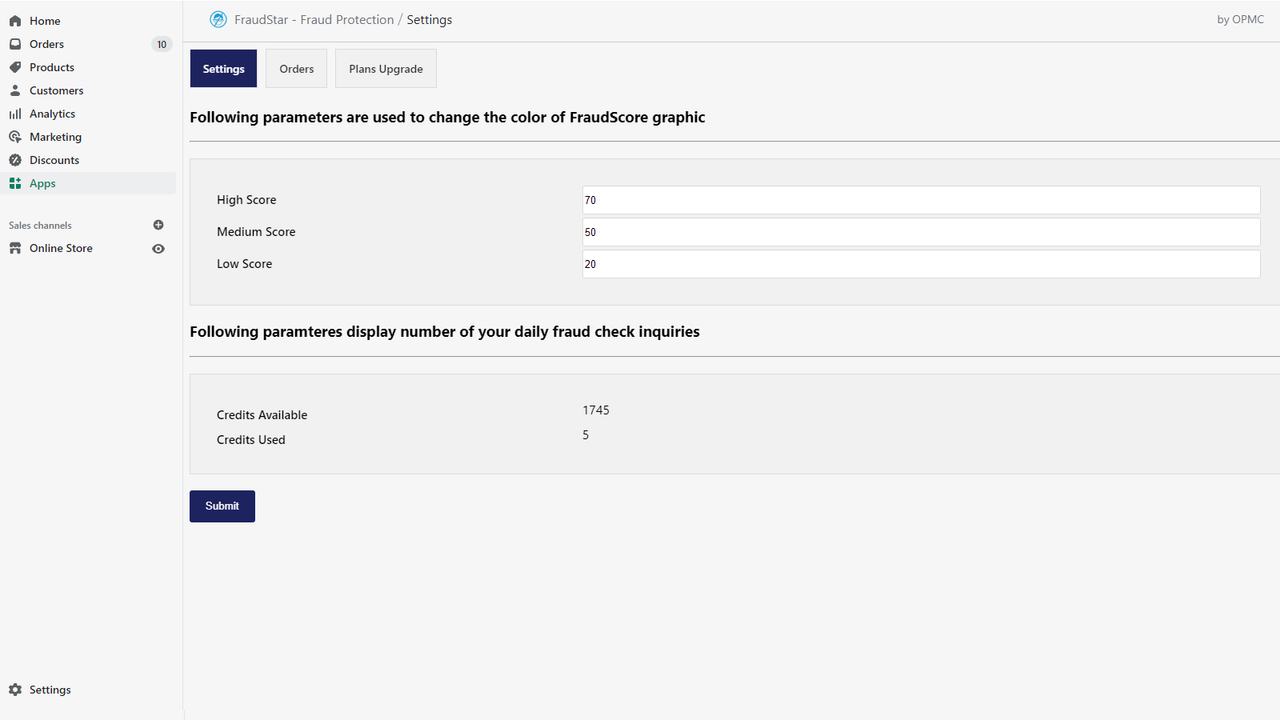Click the Discounts tag icon
Viewport: 1280px width, 720px height.
(15, 159)
